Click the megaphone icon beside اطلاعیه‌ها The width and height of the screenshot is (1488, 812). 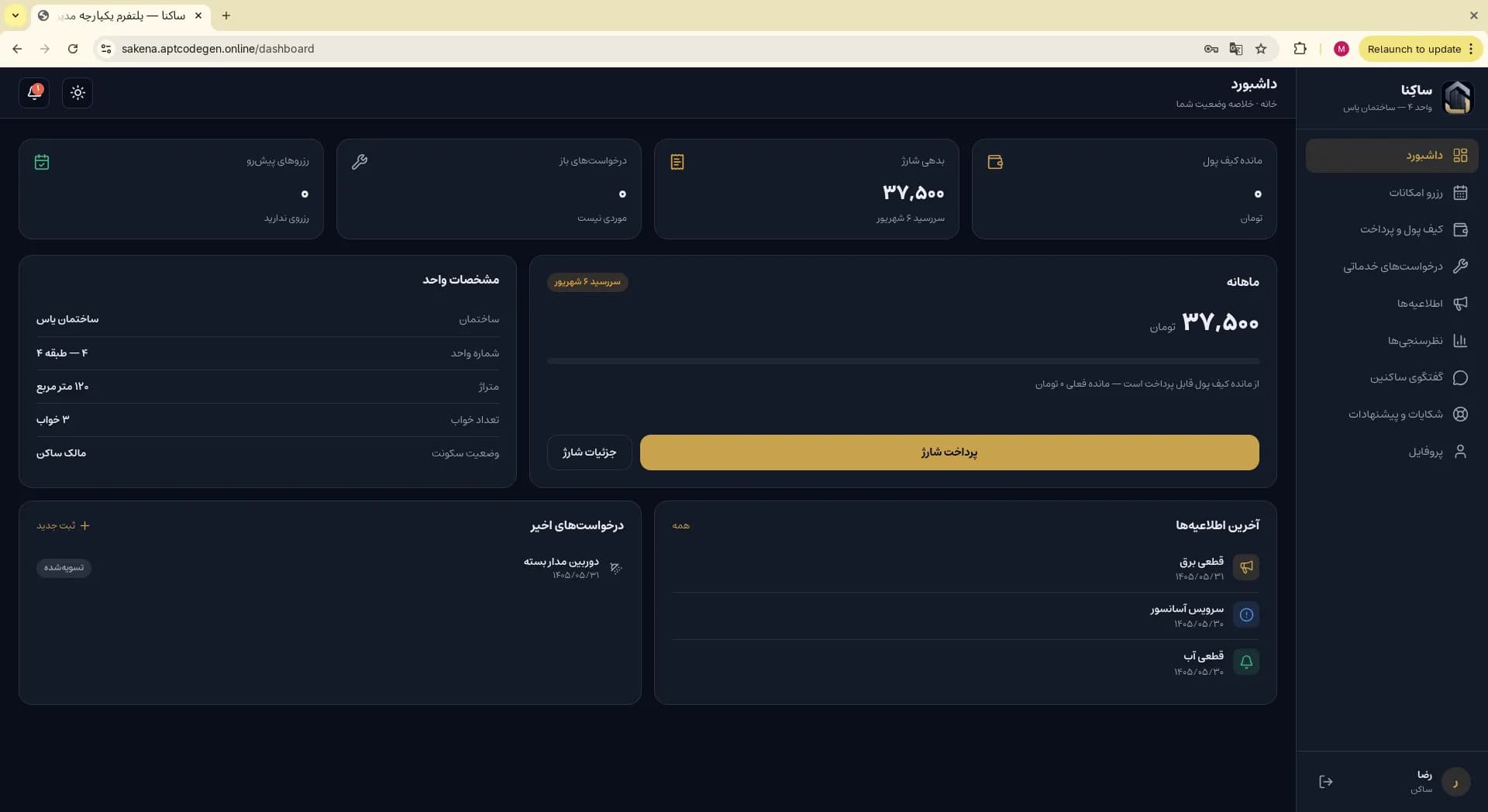coord(1460,304)
